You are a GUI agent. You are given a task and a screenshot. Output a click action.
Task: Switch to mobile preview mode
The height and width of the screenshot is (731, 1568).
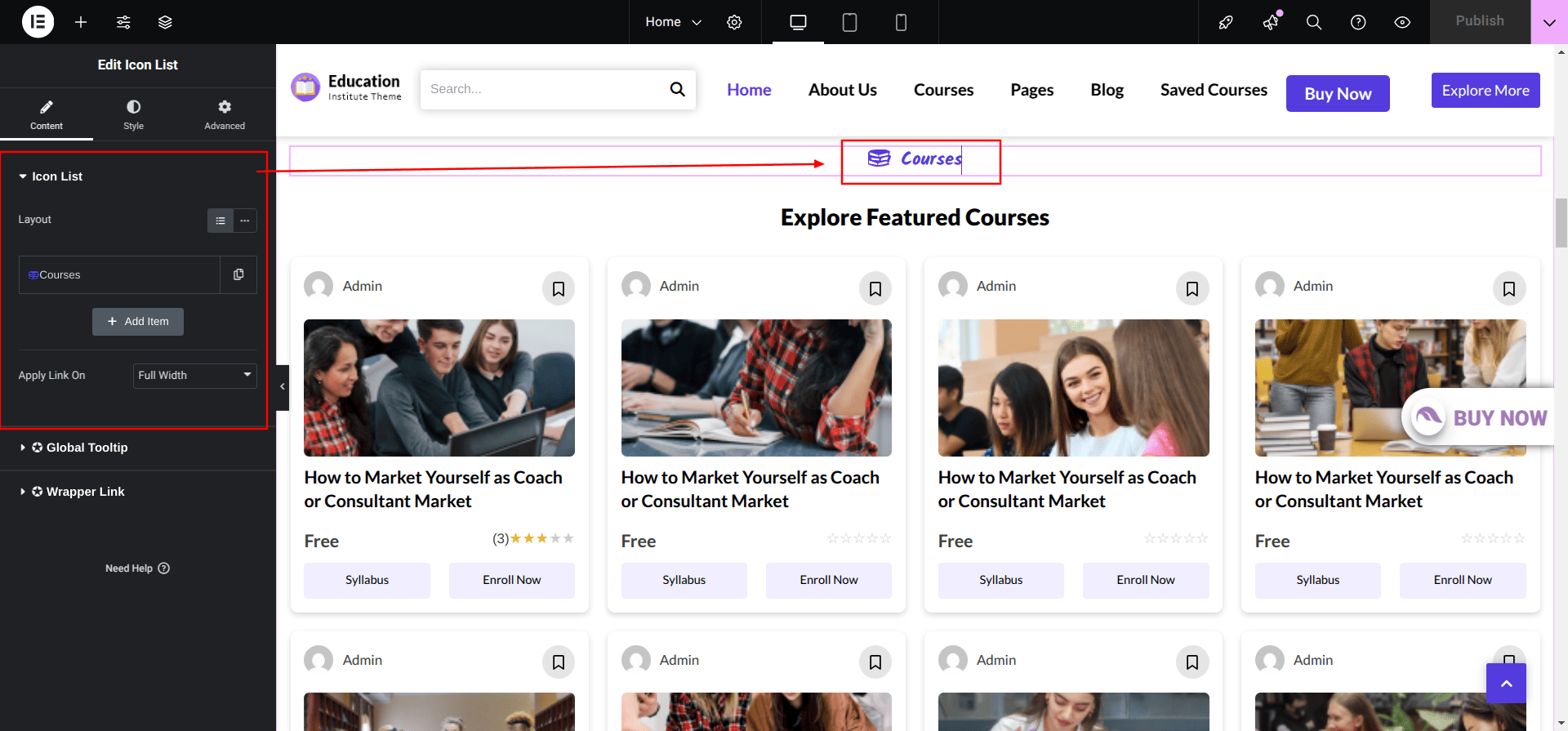point(901,22)
